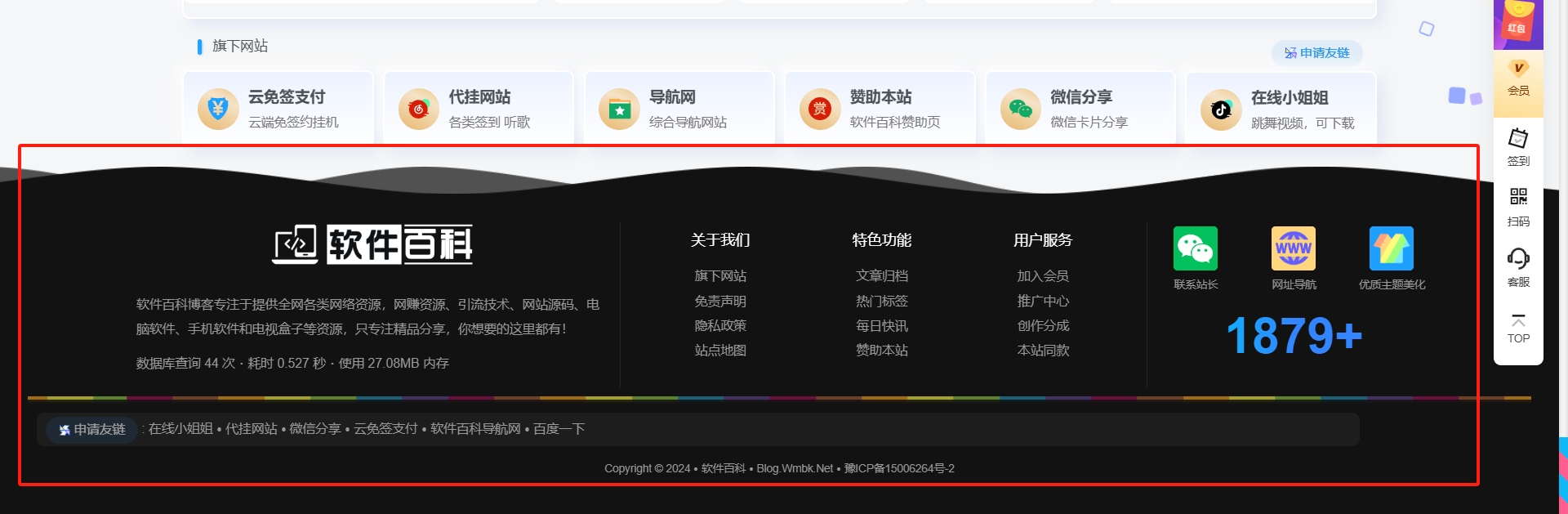Click the green WeChat 联系站长 icon

click(1195, 248)
